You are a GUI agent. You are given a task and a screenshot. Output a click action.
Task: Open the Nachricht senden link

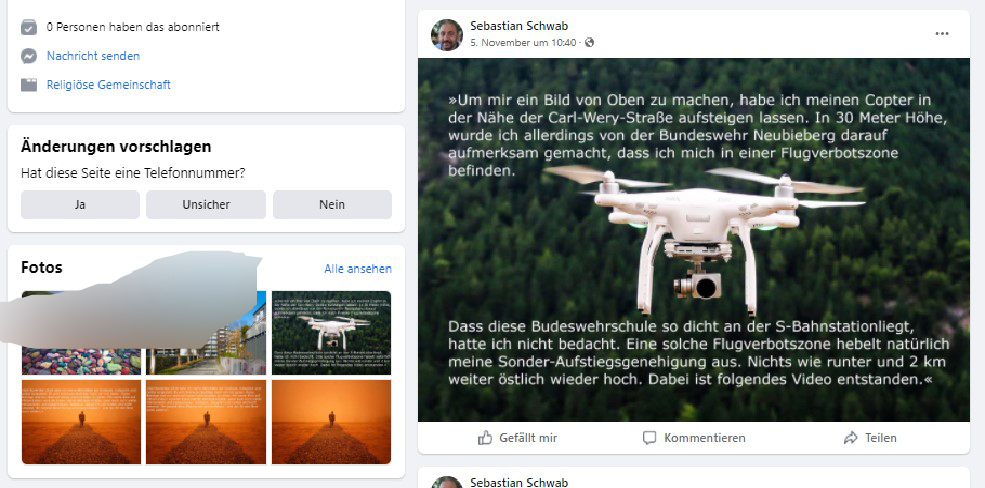94,56
